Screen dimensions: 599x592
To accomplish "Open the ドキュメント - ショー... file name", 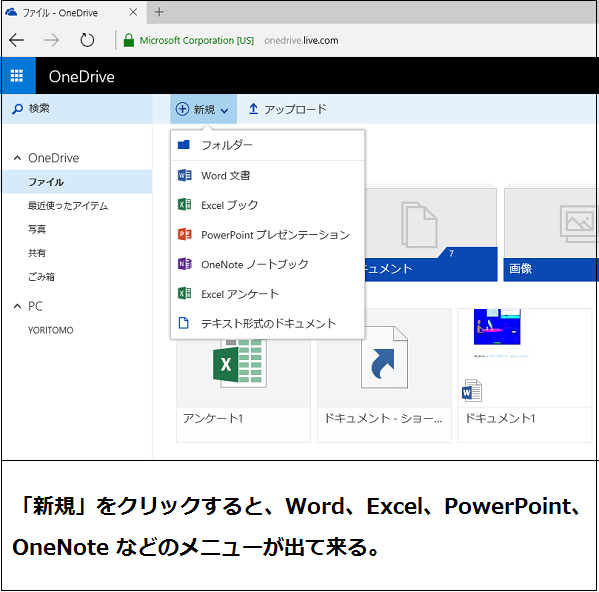I will pyautogui.click(x=383, y=419).
